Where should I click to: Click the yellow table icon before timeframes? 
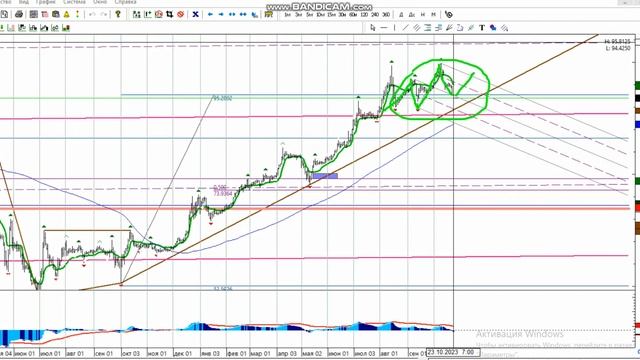pyautogui.click(x=269, y=15)
